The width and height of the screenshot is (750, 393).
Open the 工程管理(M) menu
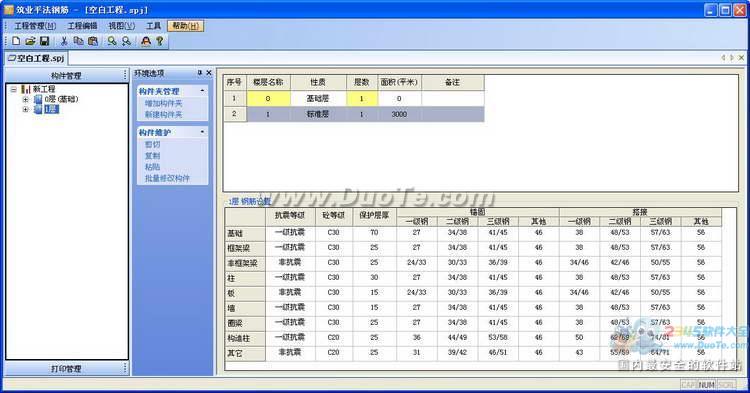click(x=35, y=26)
